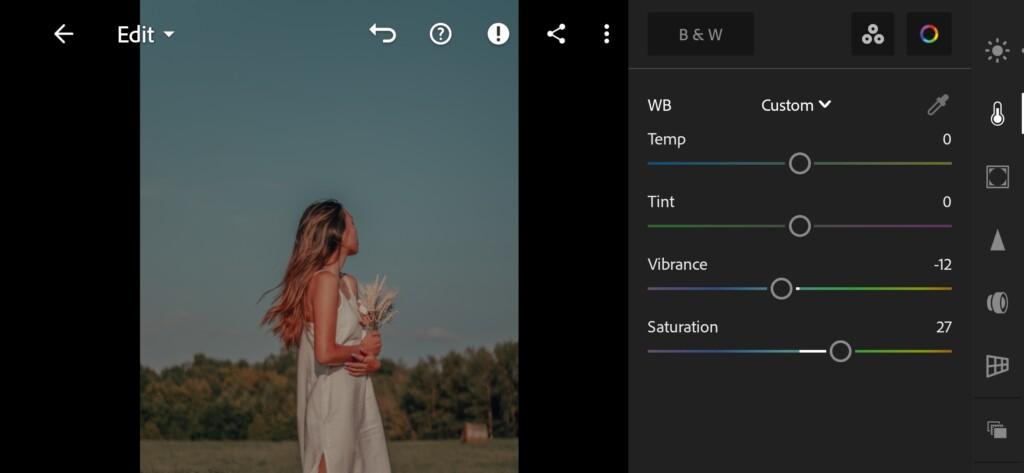Open the Light panel sun icon
The image size is (1024, 473).
coord(997,51)
